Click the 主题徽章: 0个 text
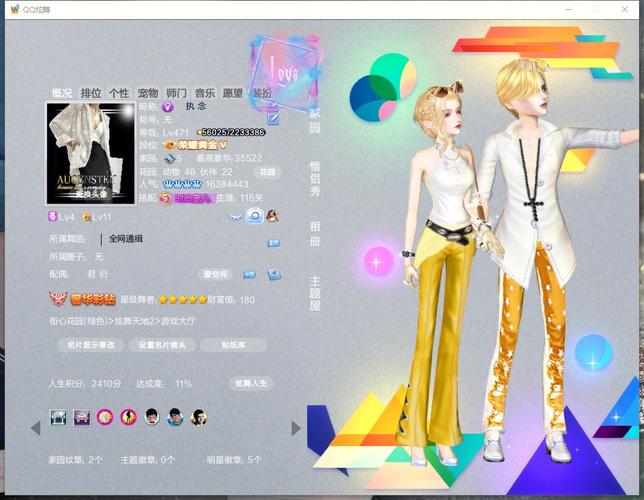This screenshot has width=644, height=500. pos(148,460)
